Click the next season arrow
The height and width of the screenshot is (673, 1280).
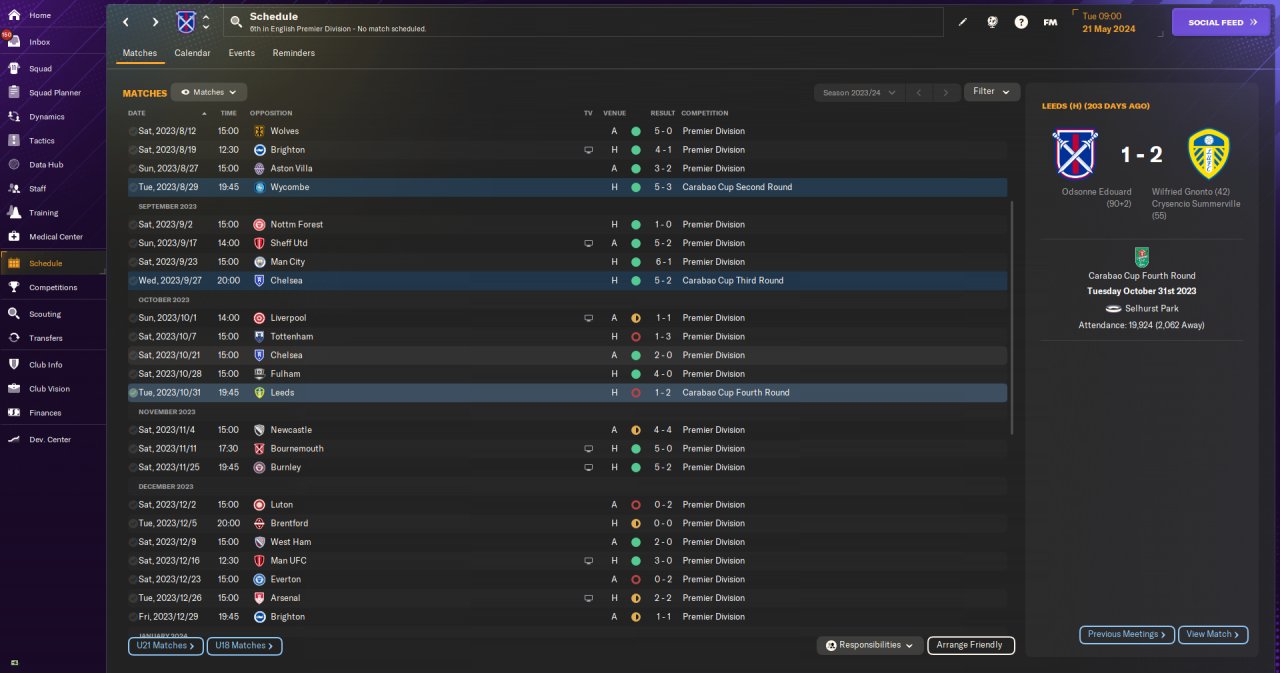946,92
